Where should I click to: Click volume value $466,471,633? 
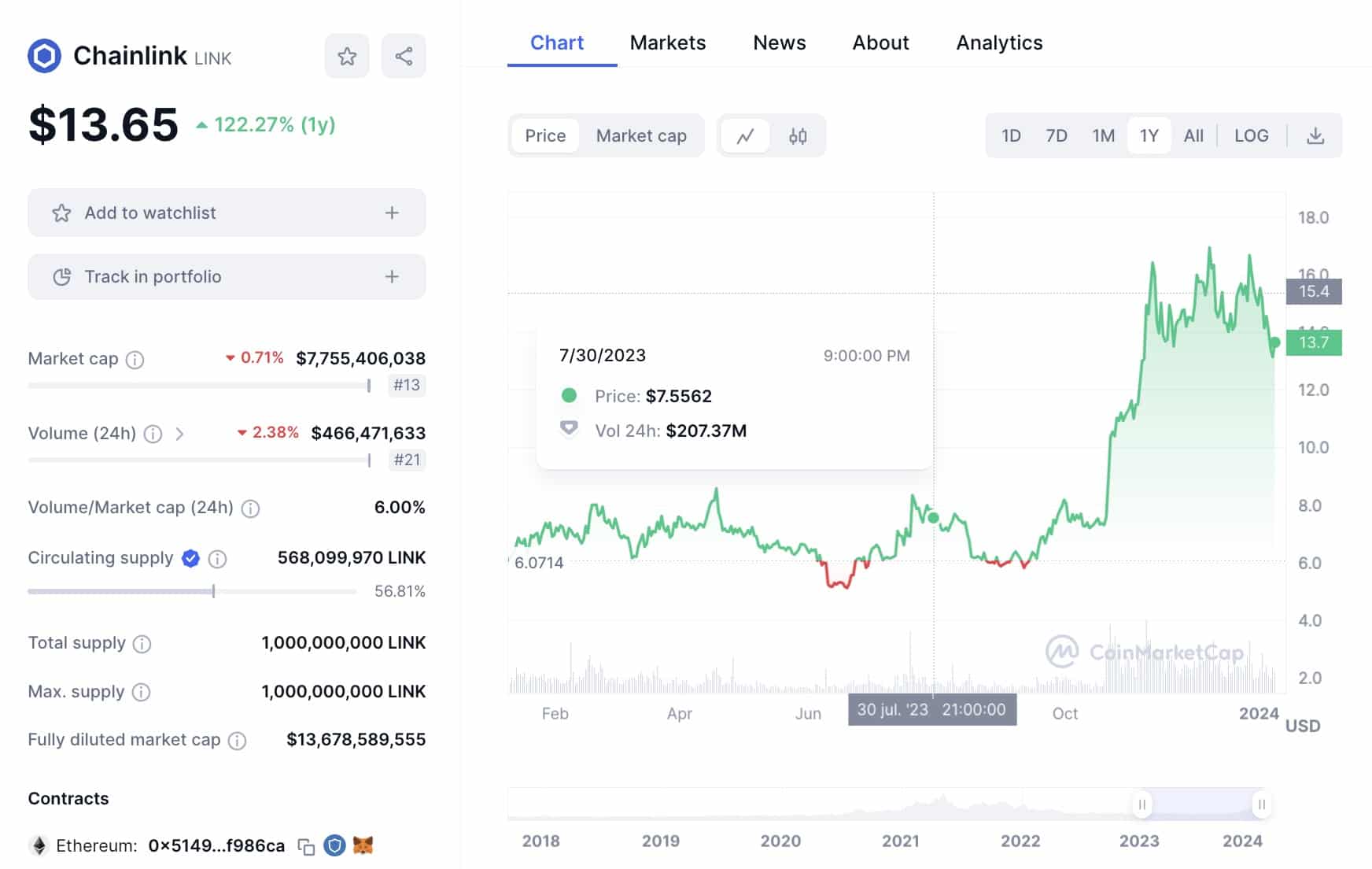(368, 433)
